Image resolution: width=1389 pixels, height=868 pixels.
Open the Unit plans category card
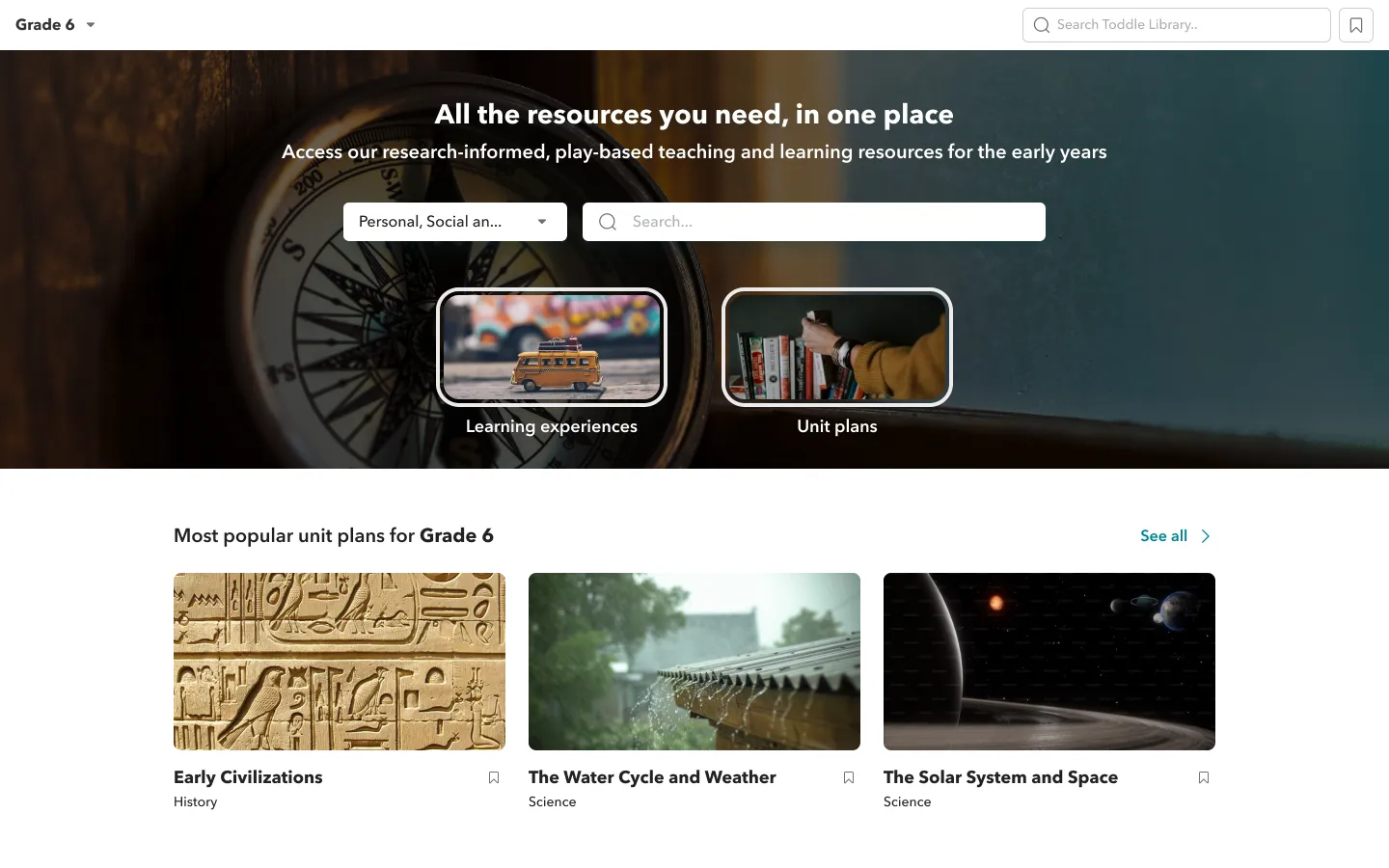[x=836, y=347]
